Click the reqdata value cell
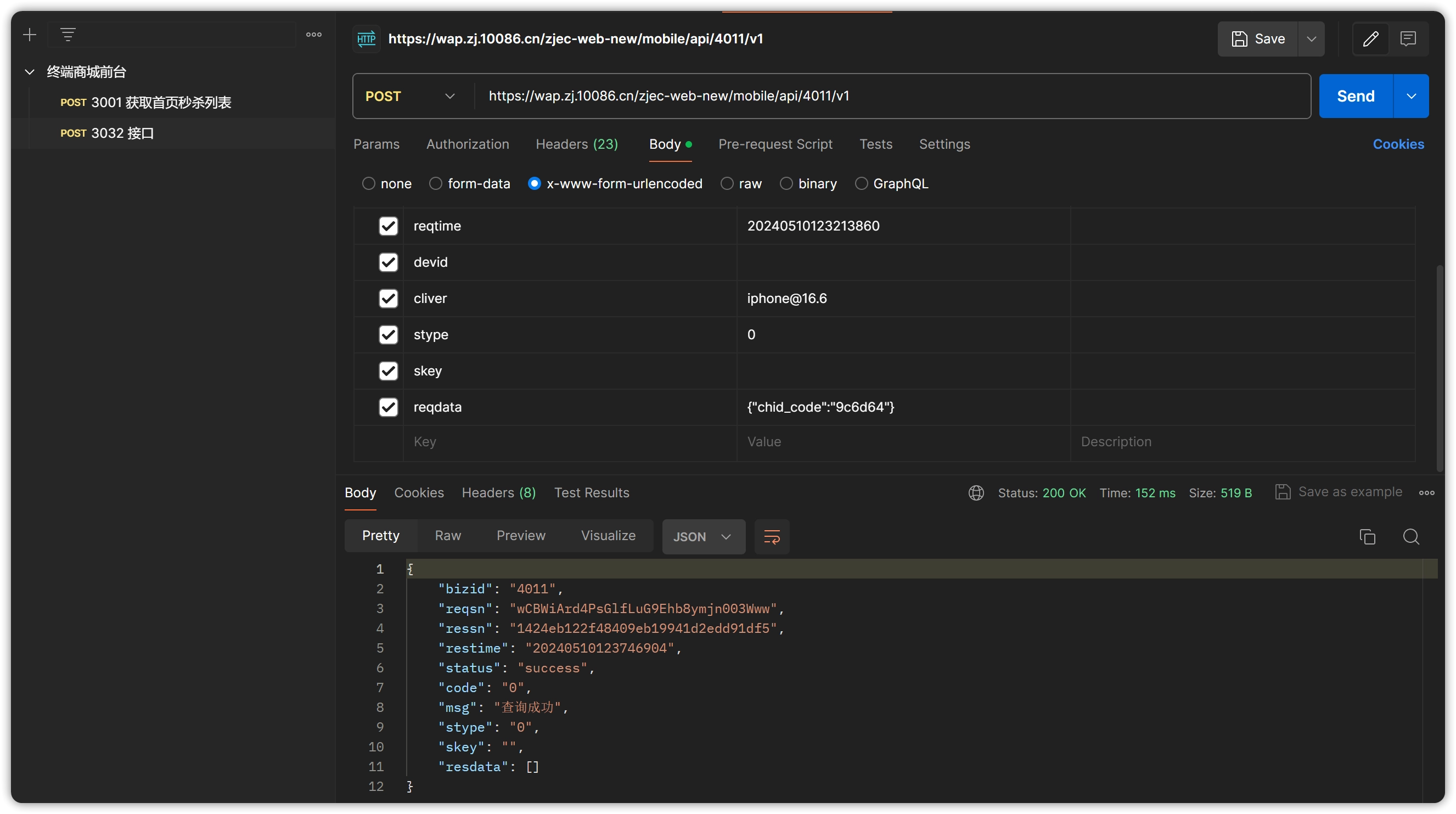 pos(903,407)
